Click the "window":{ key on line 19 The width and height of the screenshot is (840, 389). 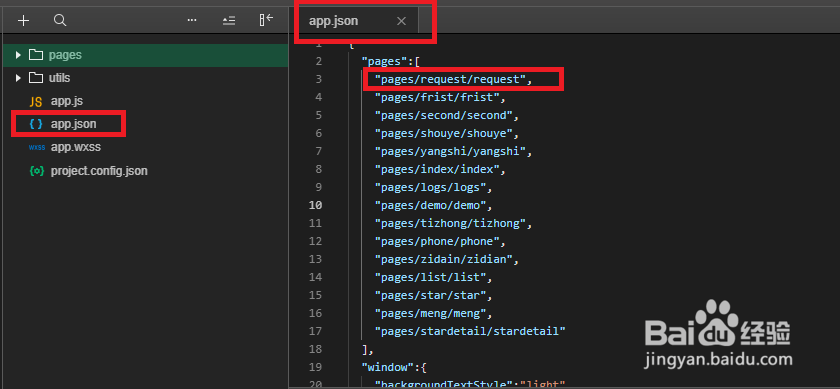394,368
